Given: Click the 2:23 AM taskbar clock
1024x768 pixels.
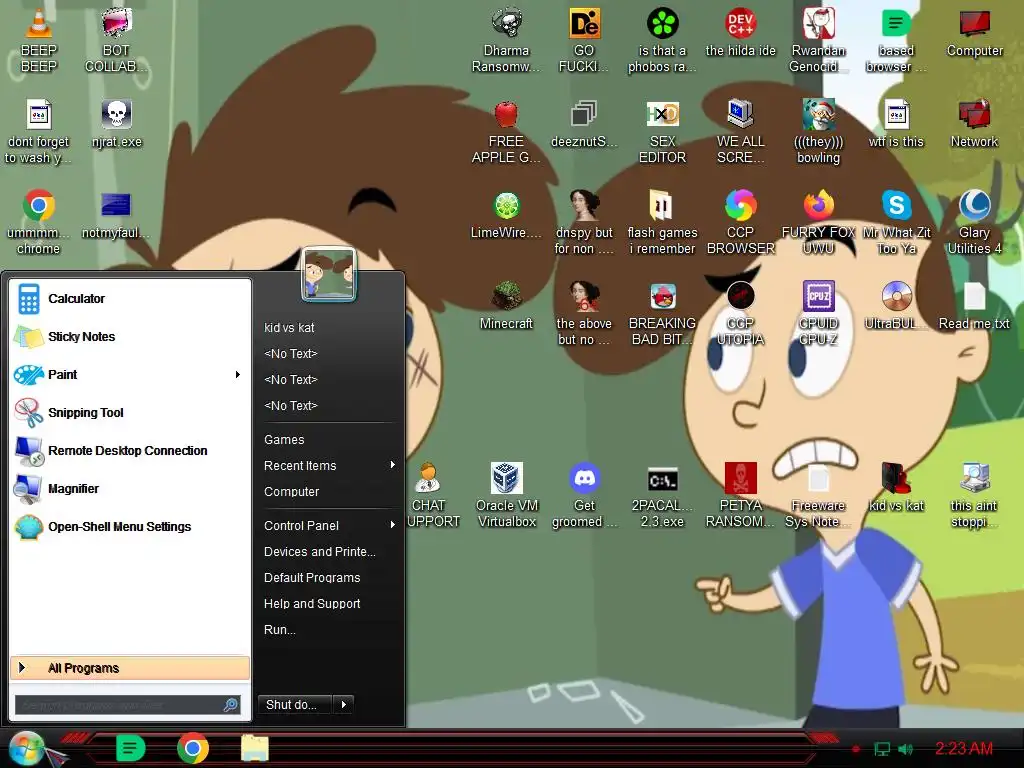Looking at the screenshot, I should [x=964, y=748].
